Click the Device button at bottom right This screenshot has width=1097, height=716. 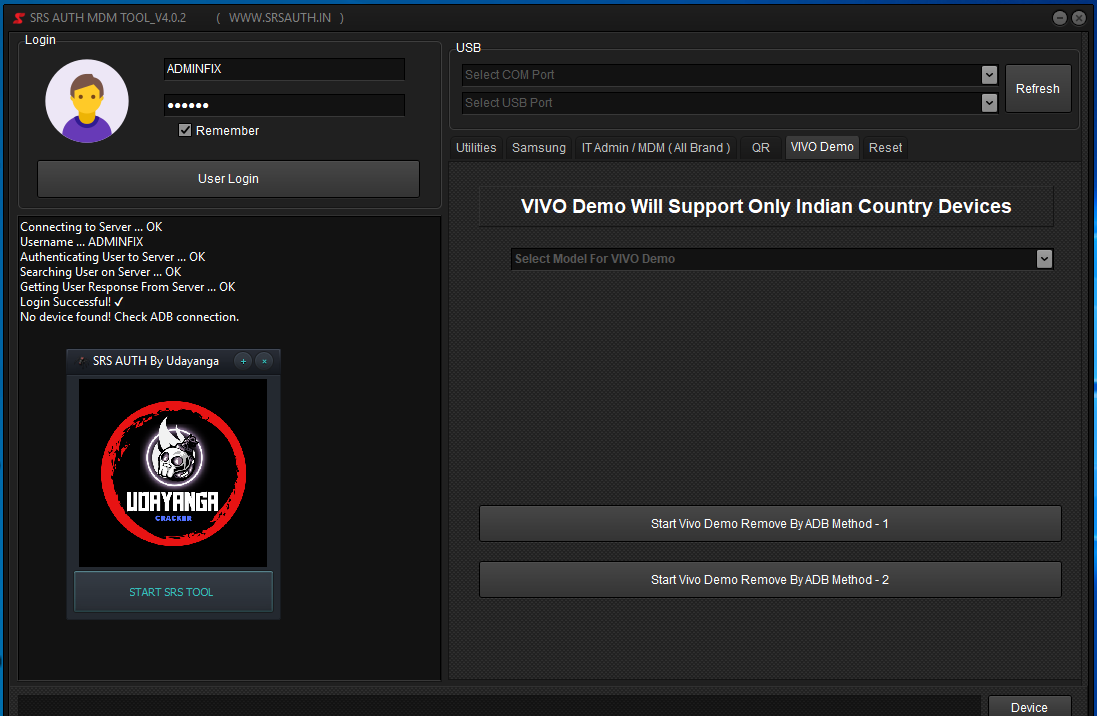tap(1029, 707)
